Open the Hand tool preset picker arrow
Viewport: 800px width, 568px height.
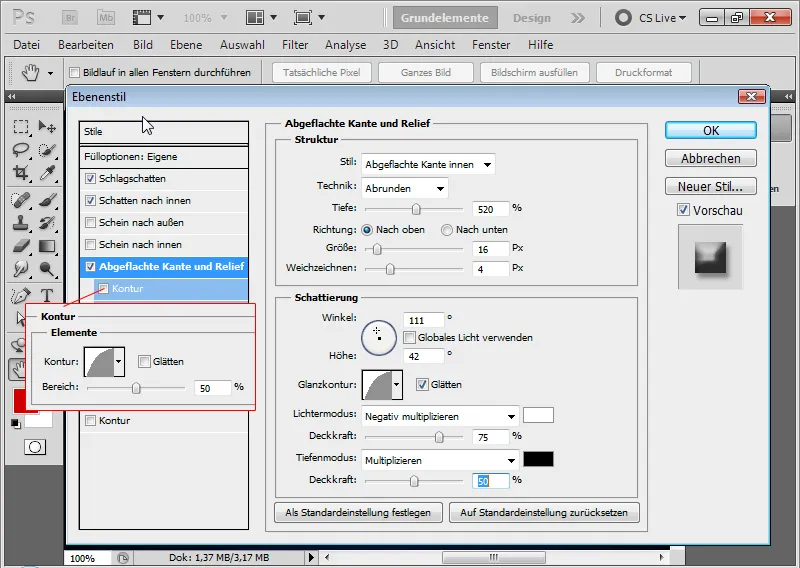tap(50, 73)
